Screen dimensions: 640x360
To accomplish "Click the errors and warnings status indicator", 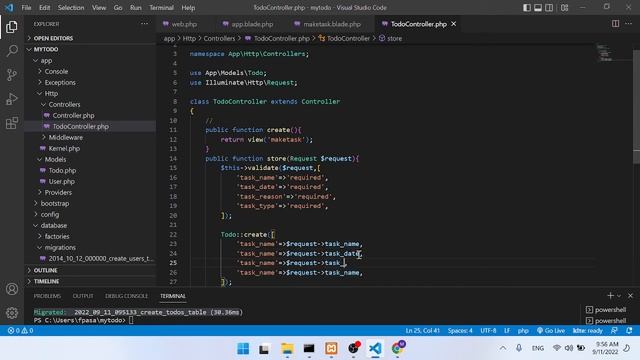I will click(20, 331).
